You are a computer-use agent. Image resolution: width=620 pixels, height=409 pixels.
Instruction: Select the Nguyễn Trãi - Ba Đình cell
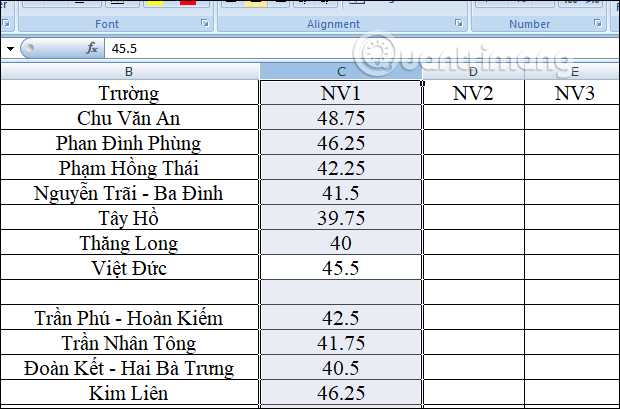click(130, 193)
